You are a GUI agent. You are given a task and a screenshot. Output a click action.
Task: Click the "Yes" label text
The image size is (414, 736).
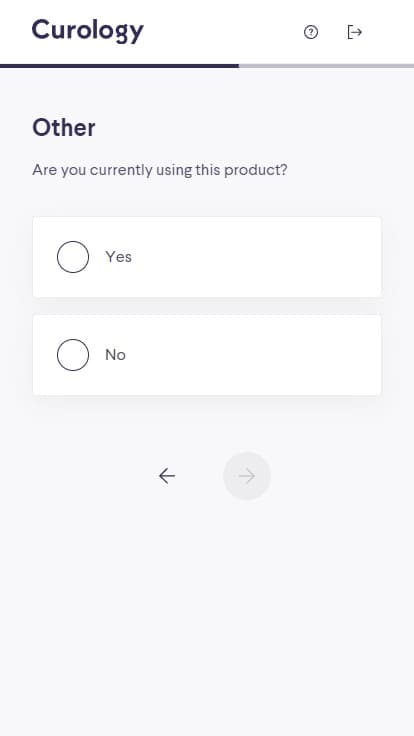(x=118, y=257)
